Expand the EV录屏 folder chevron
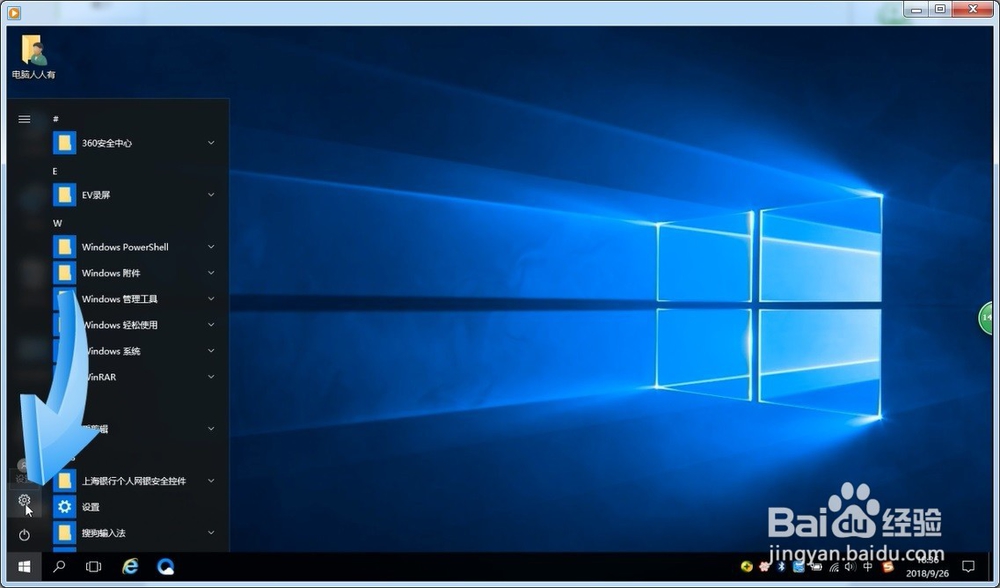1000x588 pixels. pos(211,195)
